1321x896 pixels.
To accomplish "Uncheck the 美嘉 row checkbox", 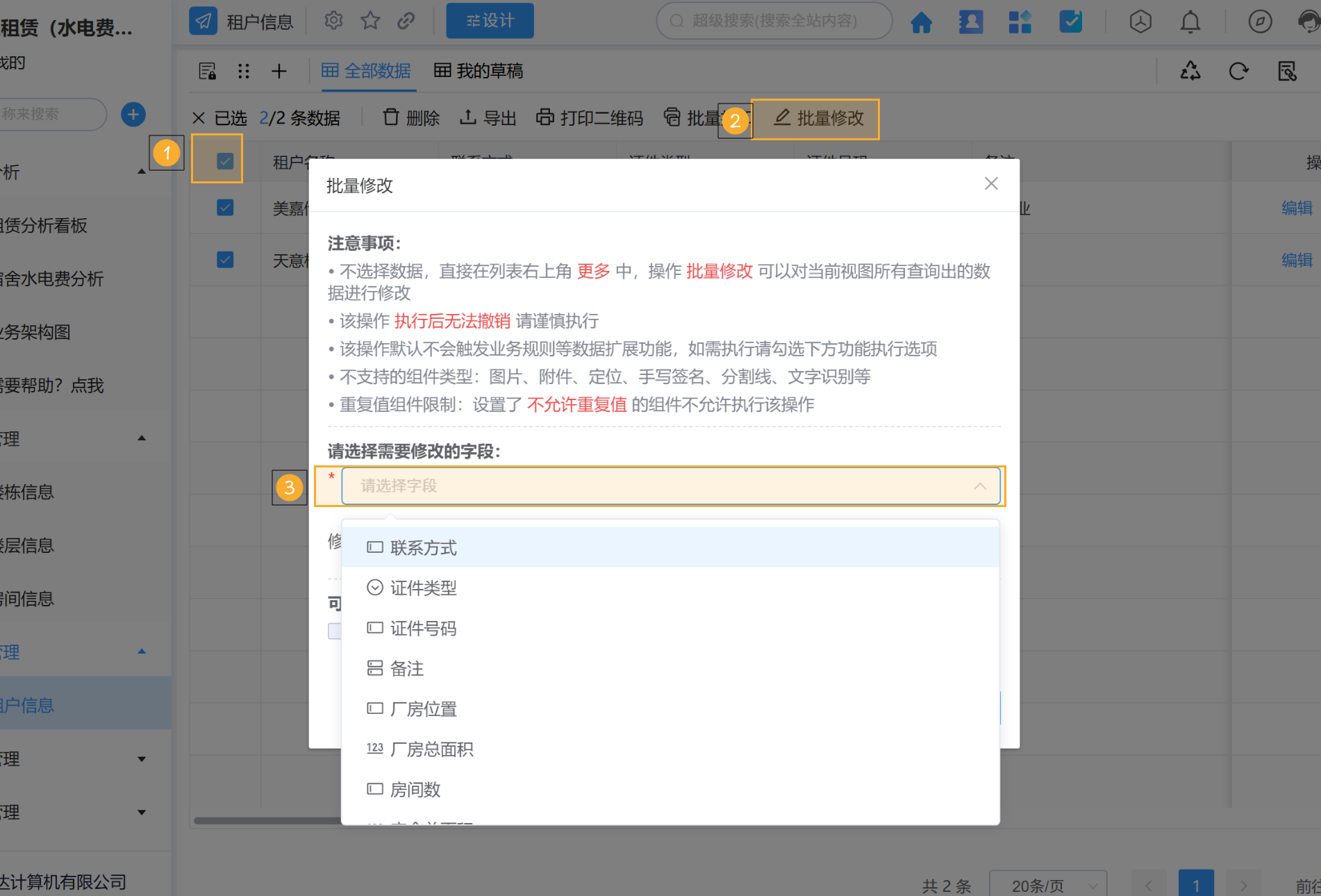I will [225, 207].
